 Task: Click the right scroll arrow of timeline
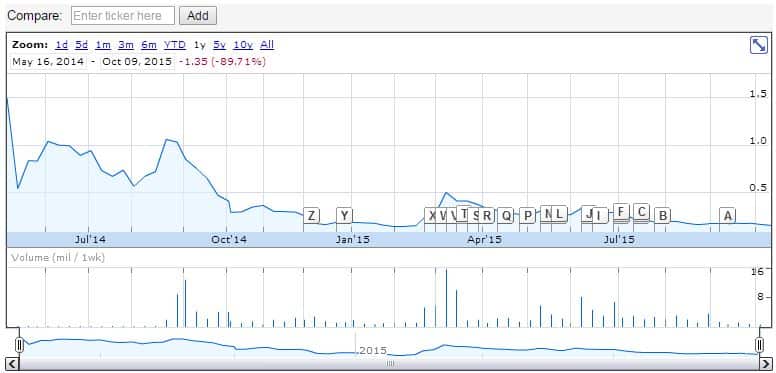tap(765, 365)
